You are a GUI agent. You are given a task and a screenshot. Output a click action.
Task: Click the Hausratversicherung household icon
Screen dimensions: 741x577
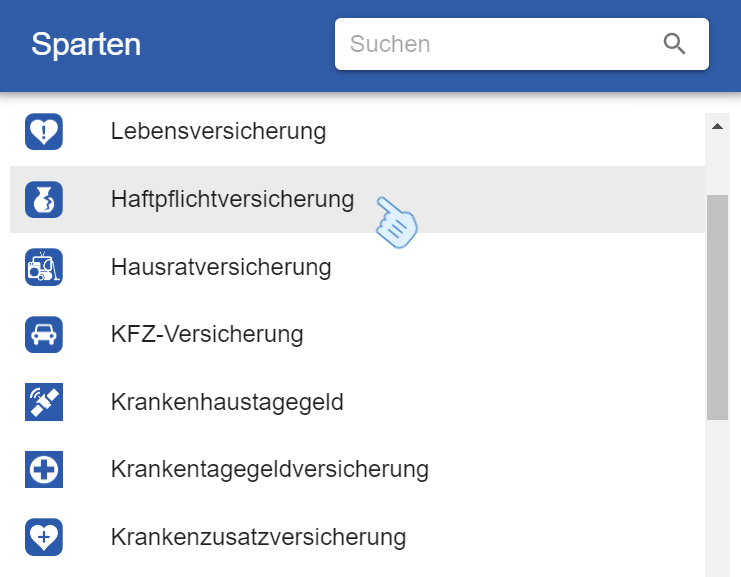click(44, 267)
